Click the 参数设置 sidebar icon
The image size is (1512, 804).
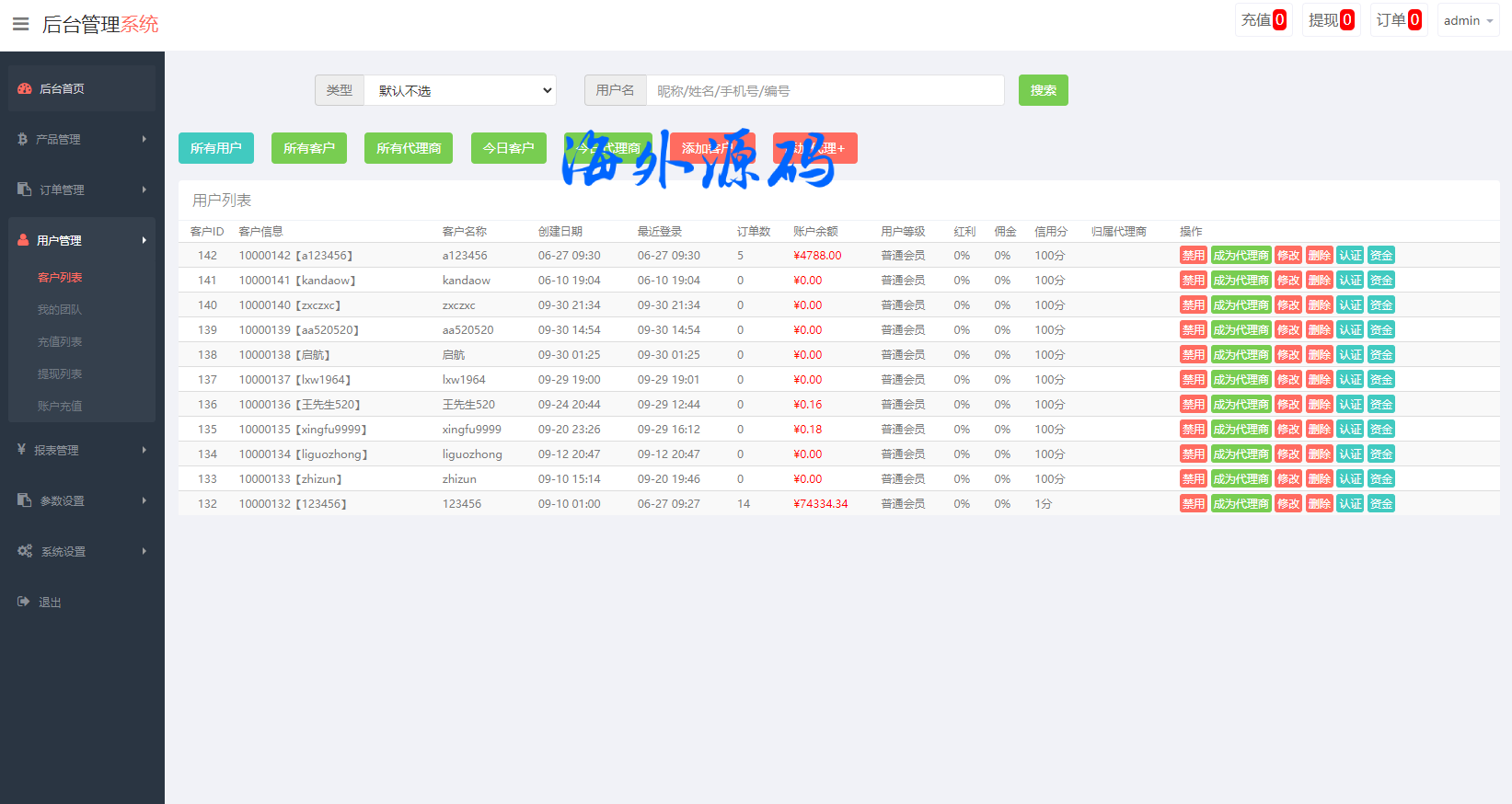(x=25, y=500)
